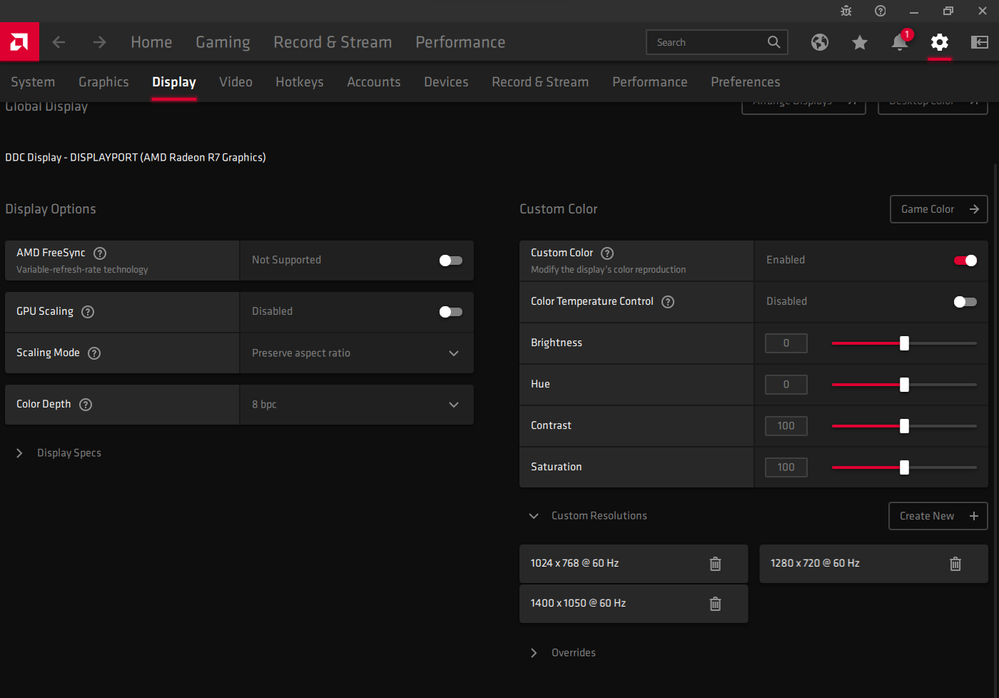Open favorites star icon

[x=859, y=42]
